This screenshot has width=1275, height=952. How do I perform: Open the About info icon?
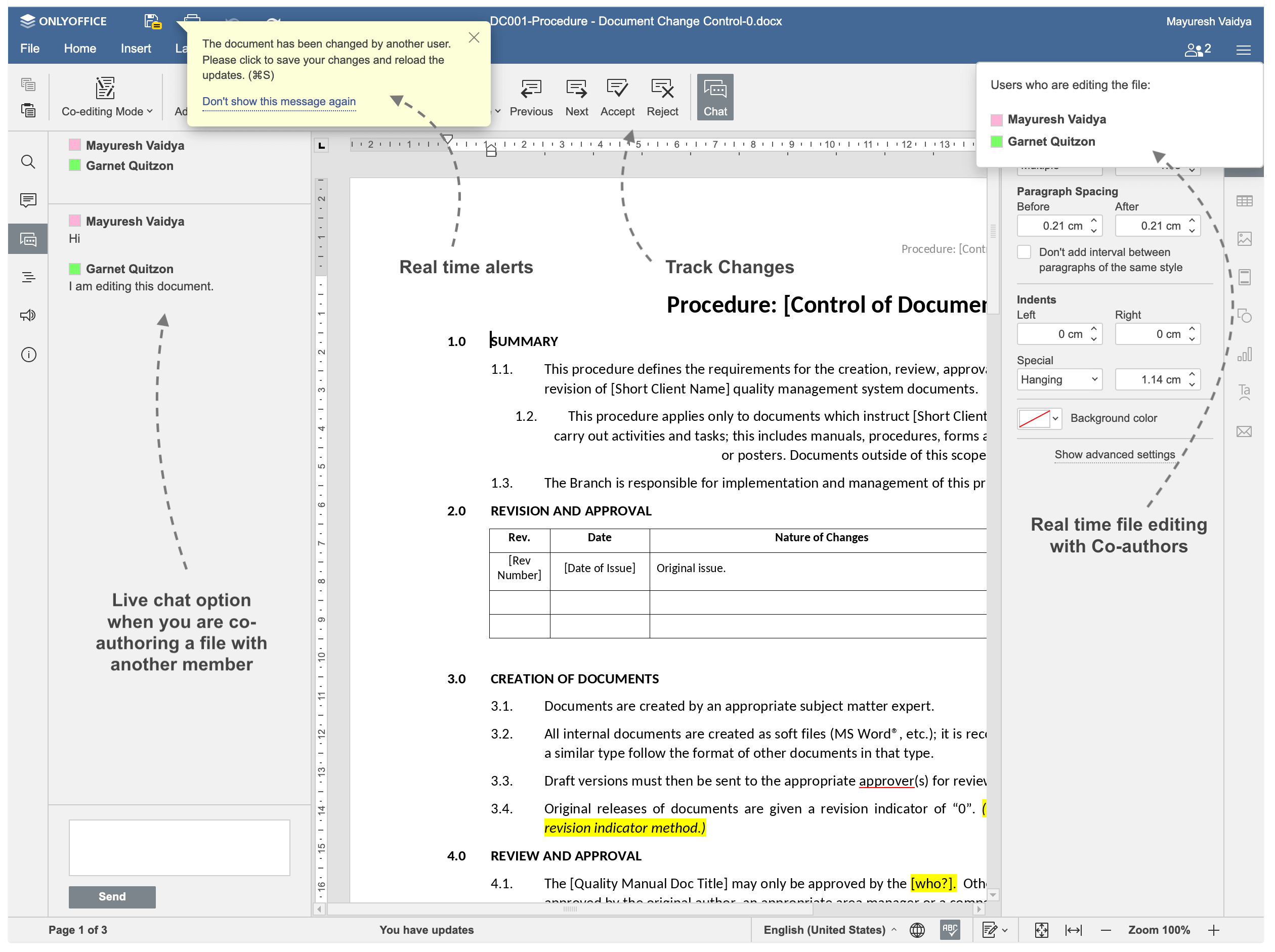(28, 355)
